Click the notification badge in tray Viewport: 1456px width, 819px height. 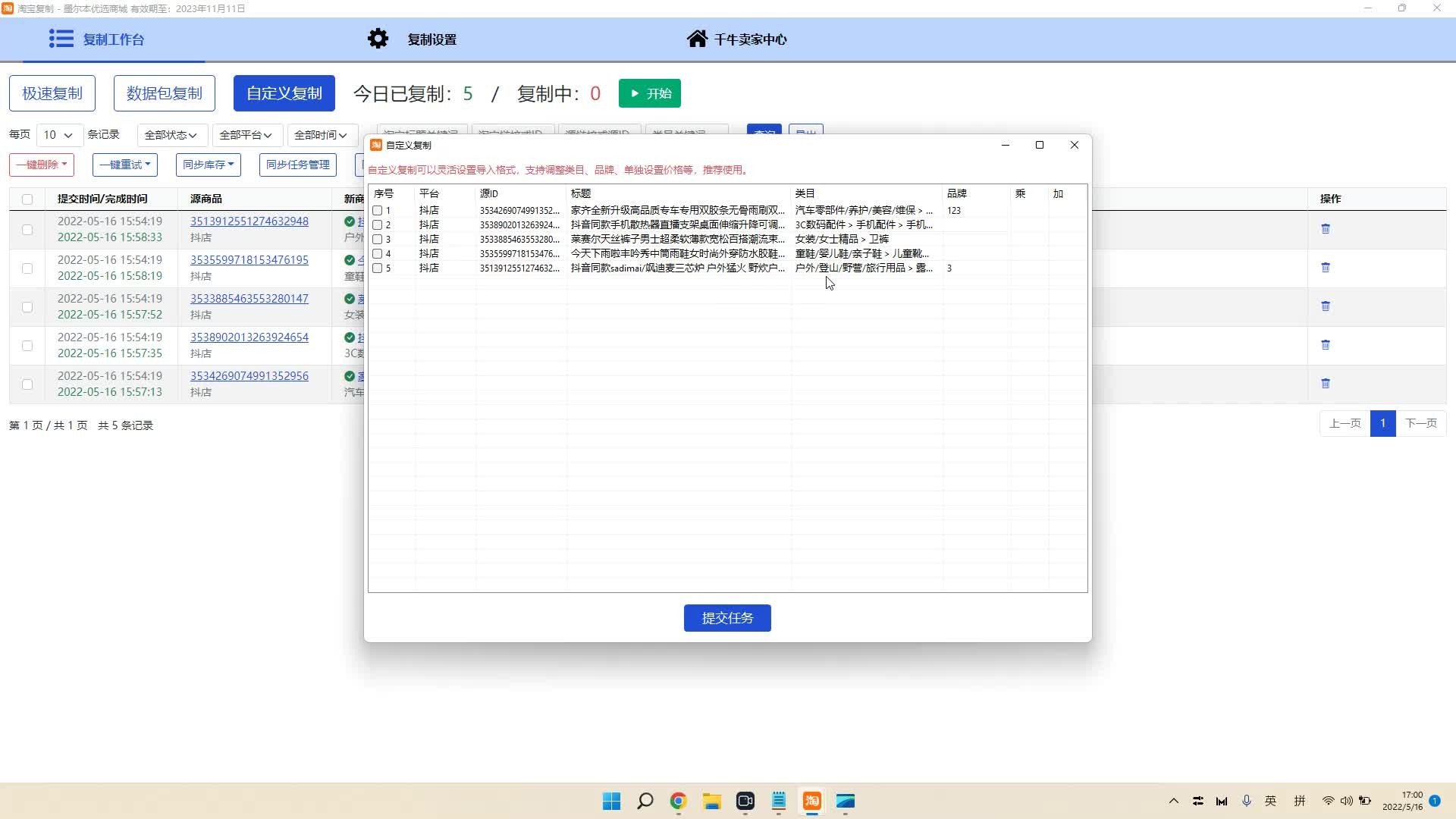pyautogui.click(x=1435, y=801)
